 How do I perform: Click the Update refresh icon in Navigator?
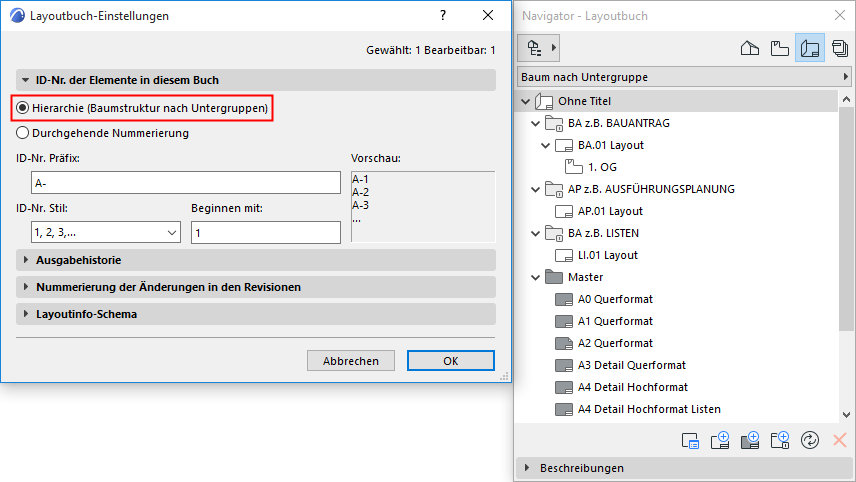click(x=810, y=440)
